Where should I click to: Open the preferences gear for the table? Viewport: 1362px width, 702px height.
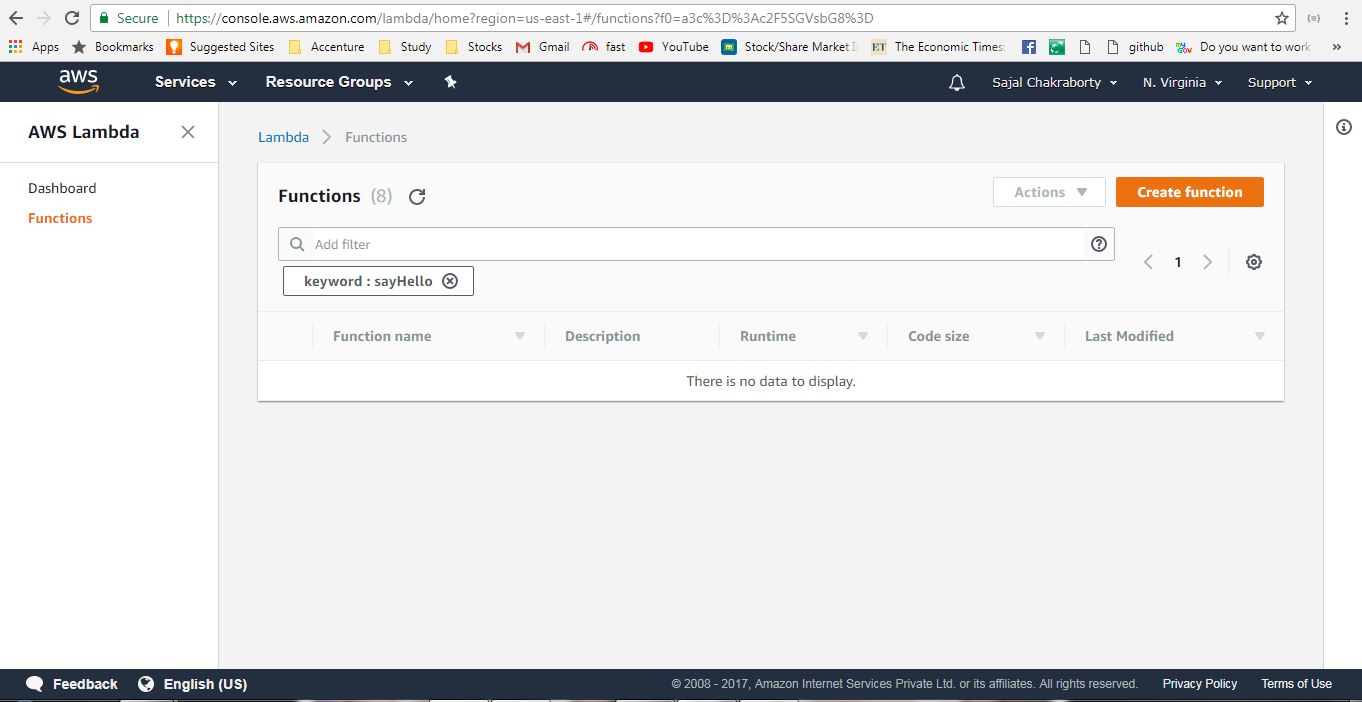pyautogui.click(x=1253, y=261)
